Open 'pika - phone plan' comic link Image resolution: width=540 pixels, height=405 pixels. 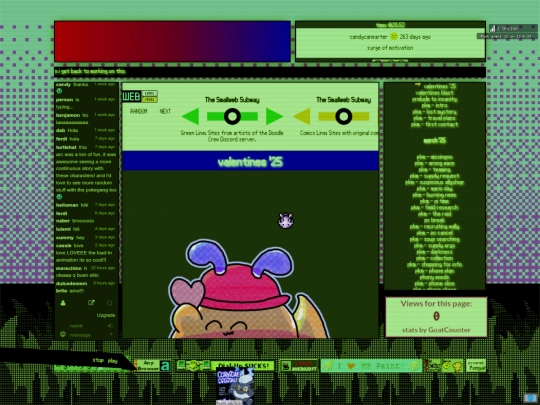pyautogui.click(x=435, y=271)
